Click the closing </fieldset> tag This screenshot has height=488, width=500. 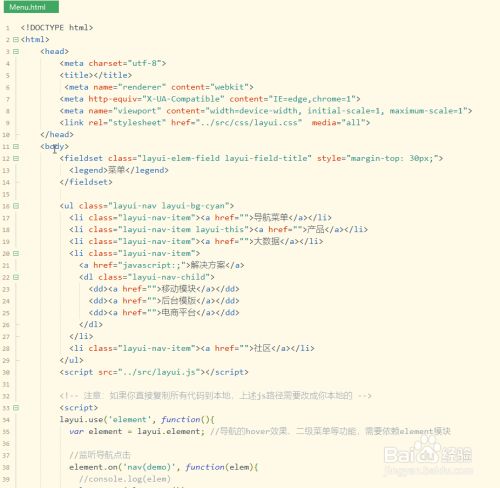(x=86, y=182)
